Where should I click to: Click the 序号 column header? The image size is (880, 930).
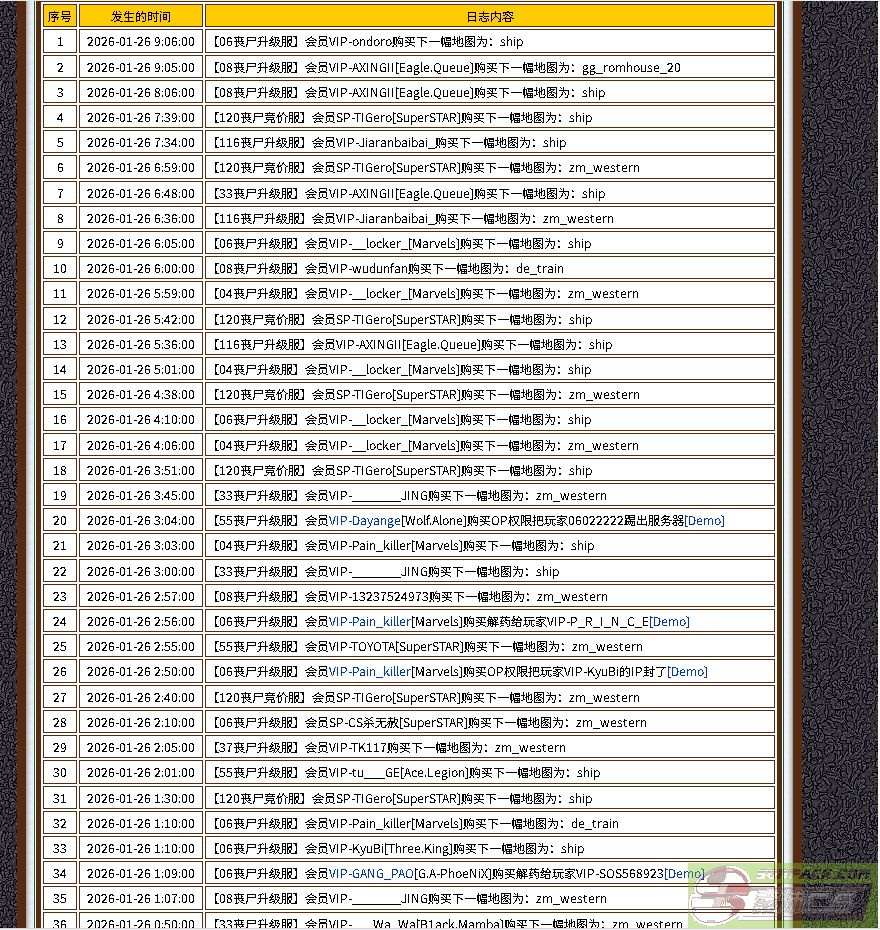(x=60, y=17)
